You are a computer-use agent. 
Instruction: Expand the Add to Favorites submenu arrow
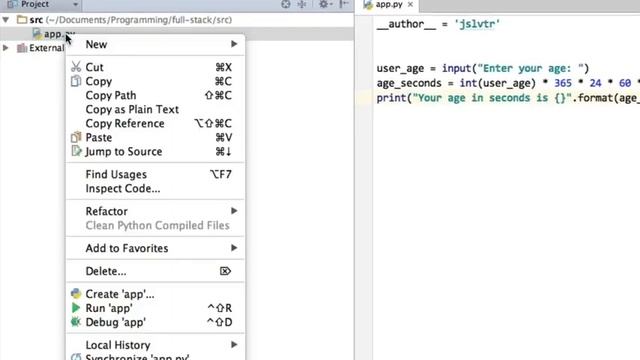click(234, 248)
